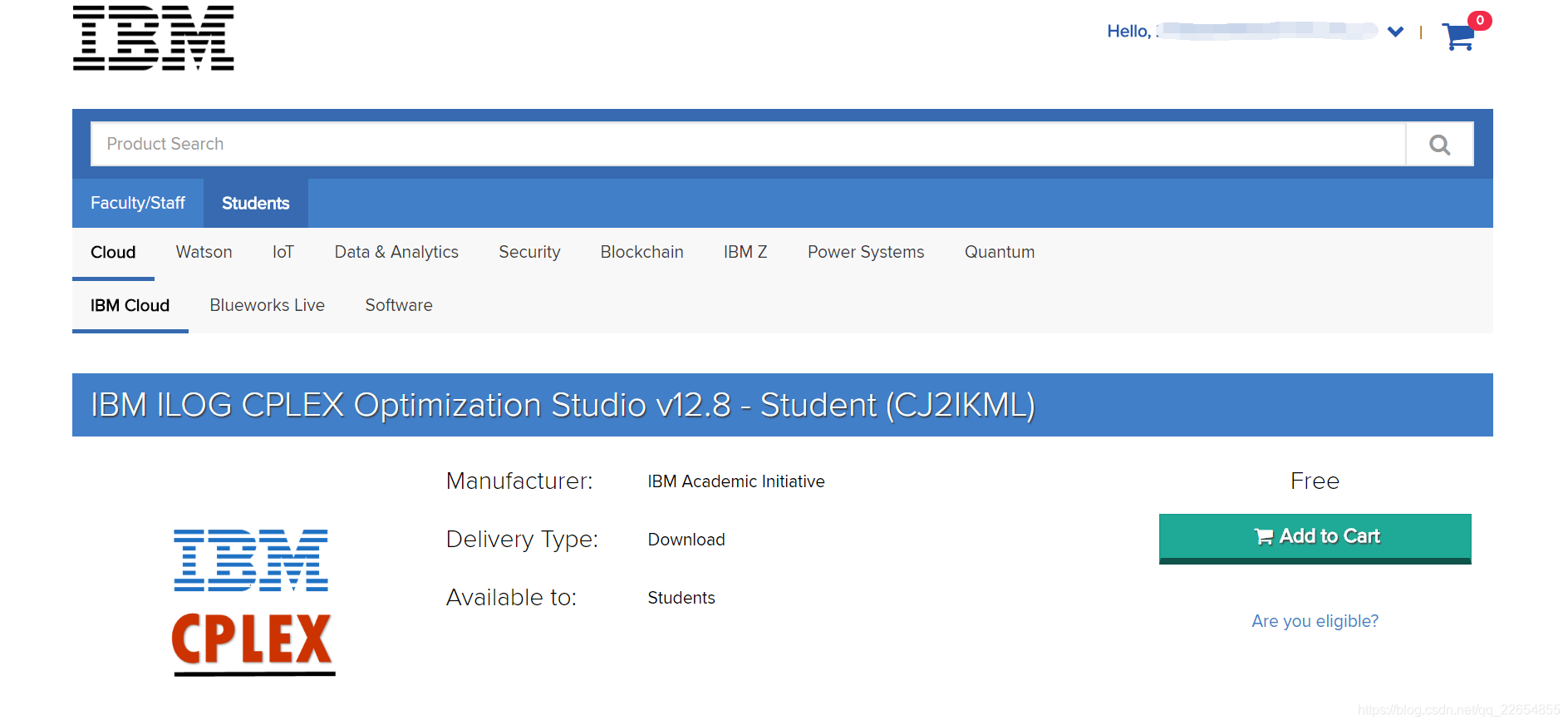Screen dimensions: 1568x725
Task: Switch to the Faculty/Staff tab
Action: tap(138, 203)
